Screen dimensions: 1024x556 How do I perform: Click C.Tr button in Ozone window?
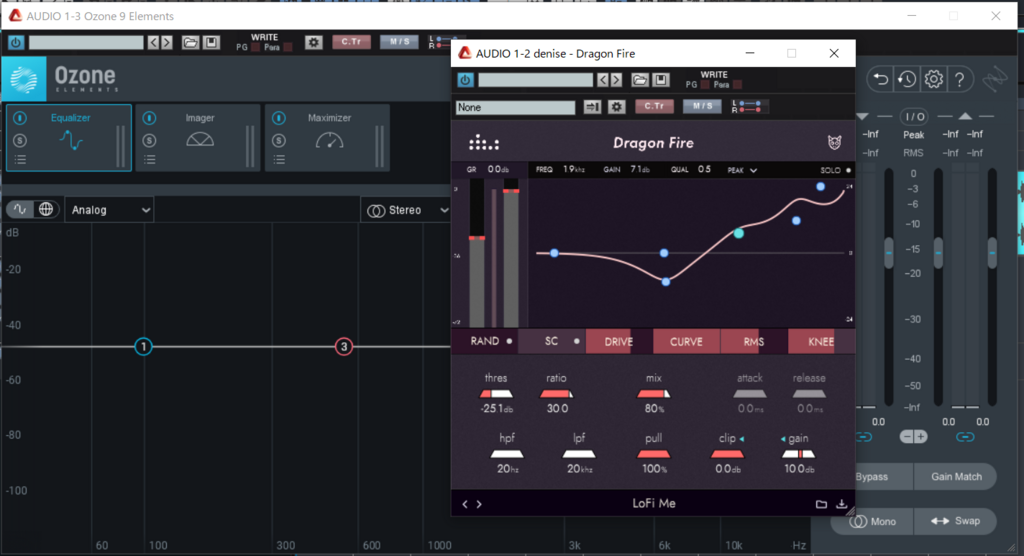[x=351, y=42]
